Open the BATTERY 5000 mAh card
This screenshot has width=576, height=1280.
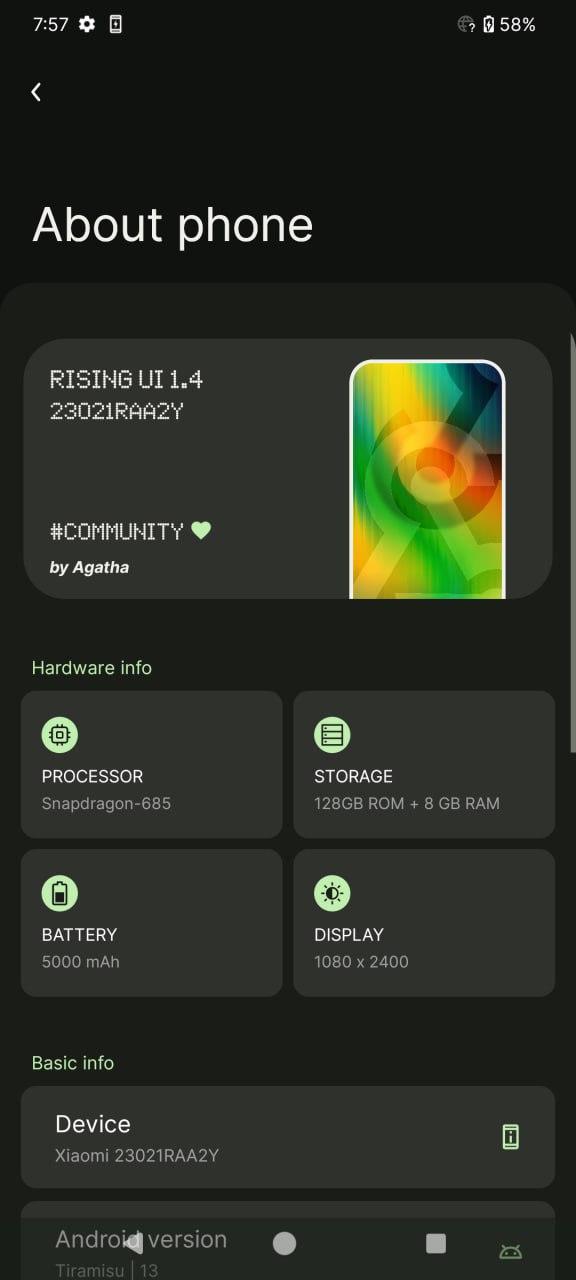pyautogui.click(x=152, y=923)
